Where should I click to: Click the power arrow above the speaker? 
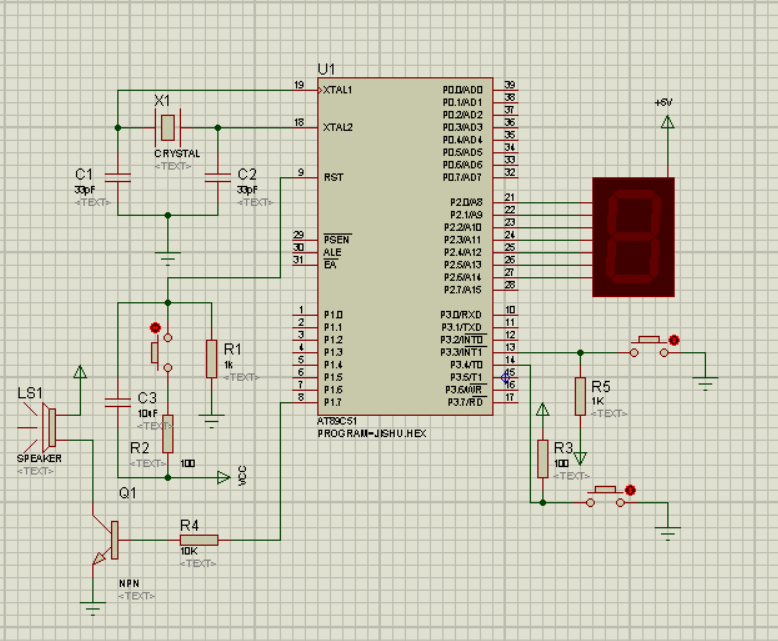[80, 372]
